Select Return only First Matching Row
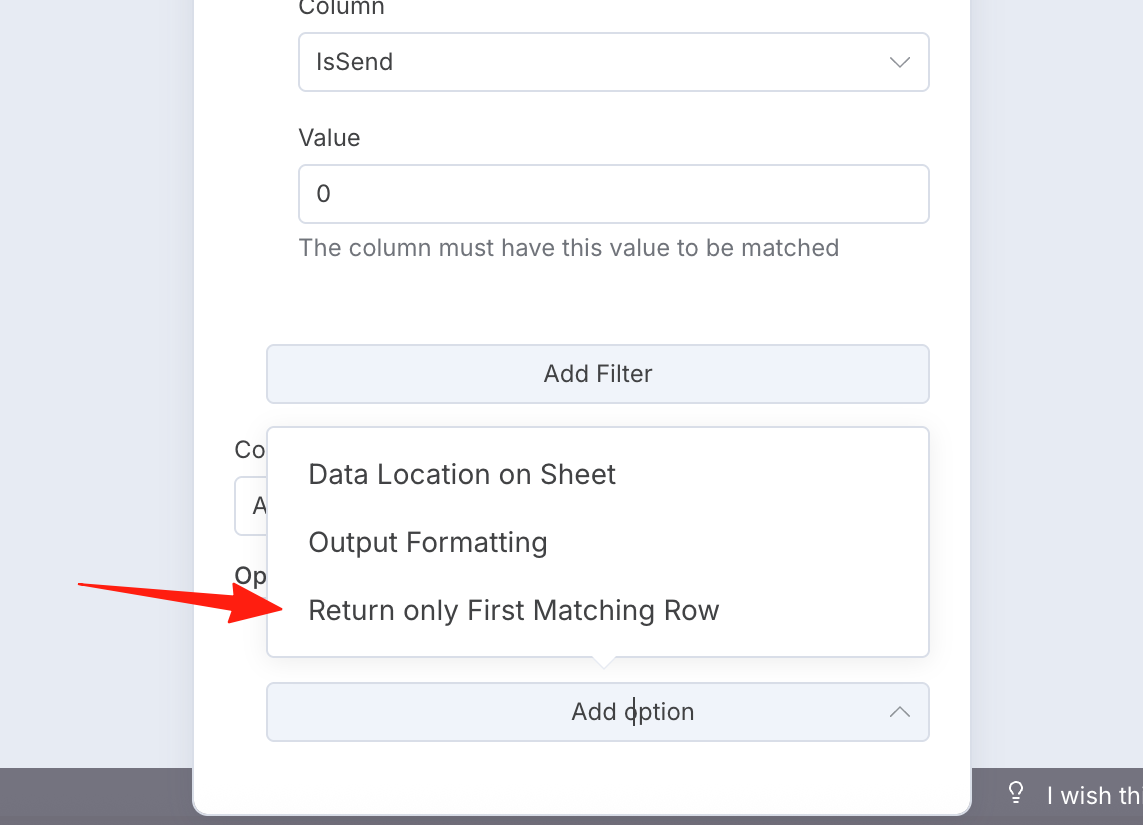1144x826 pixels. tap(514, 611)
